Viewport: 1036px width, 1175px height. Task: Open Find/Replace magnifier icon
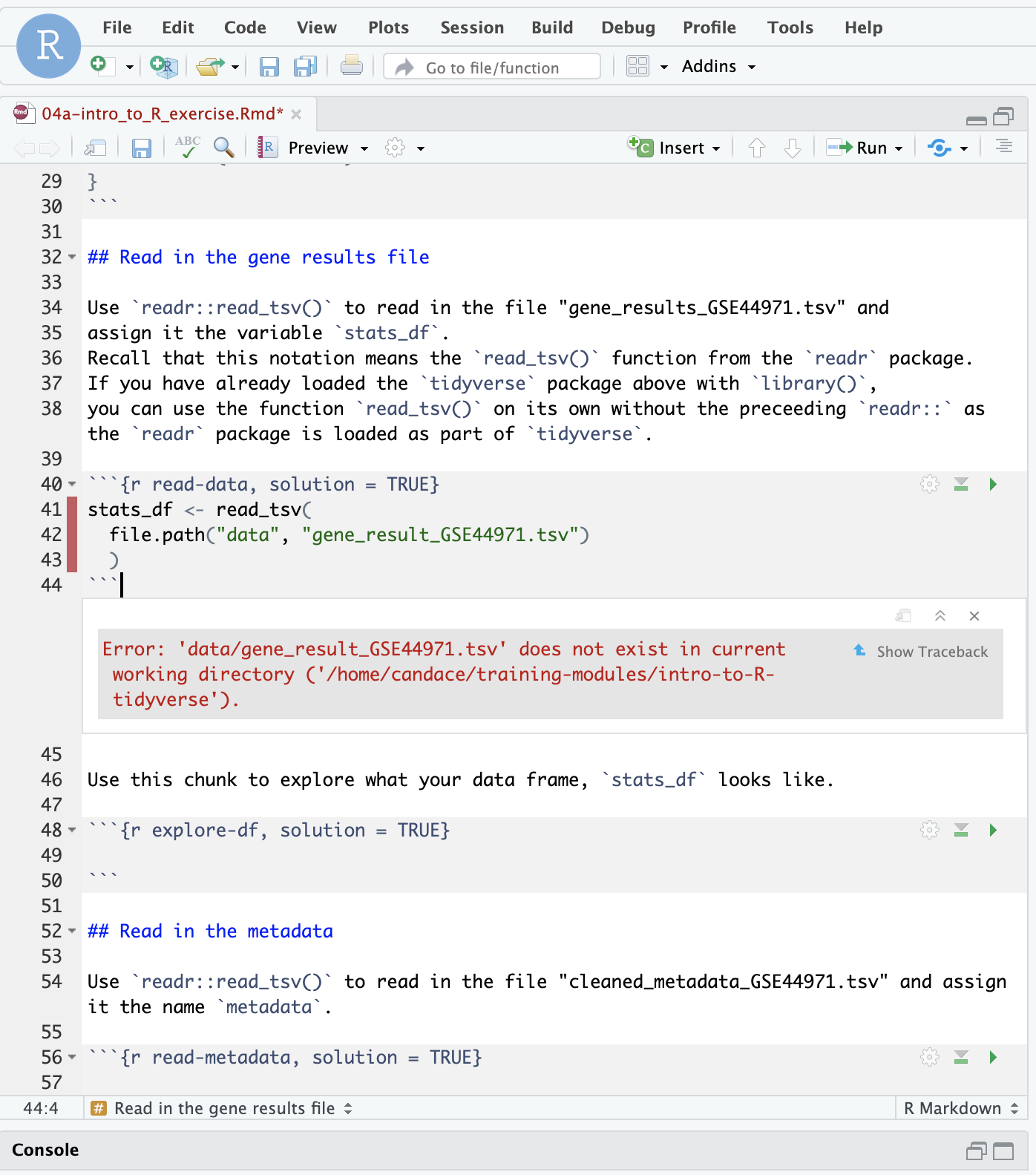tap(223, 147)
